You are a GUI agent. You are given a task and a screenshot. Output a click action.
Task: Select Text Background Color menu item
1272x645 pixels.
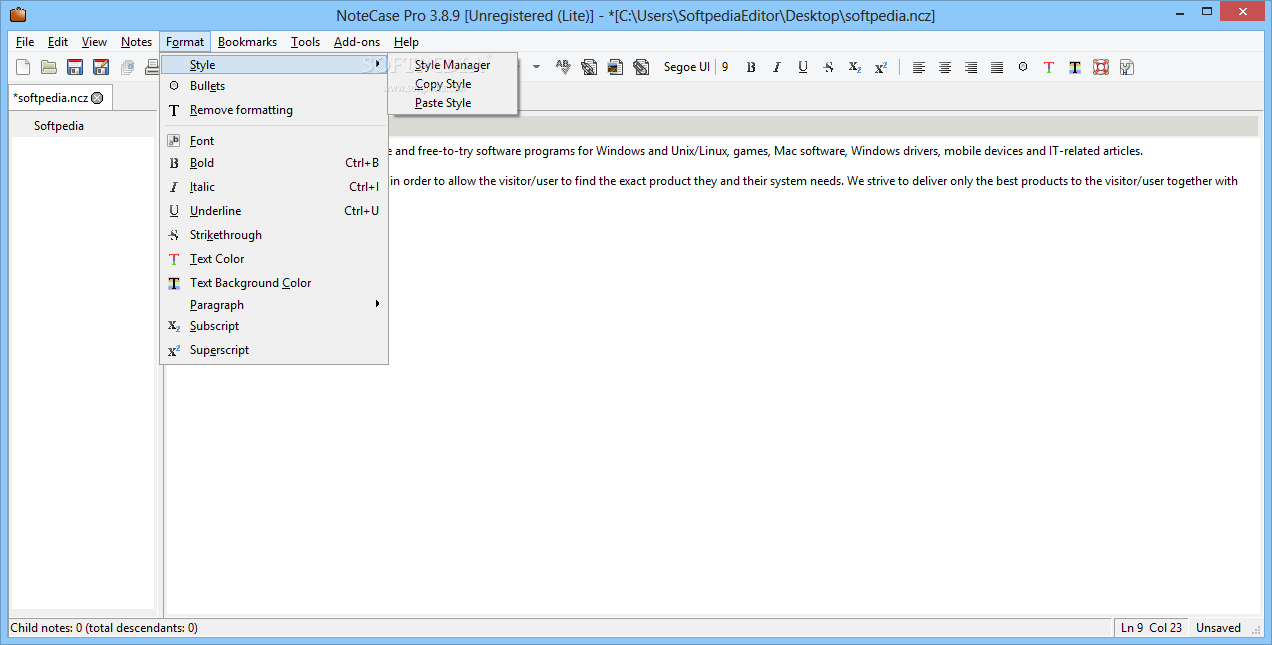(274, 283)
